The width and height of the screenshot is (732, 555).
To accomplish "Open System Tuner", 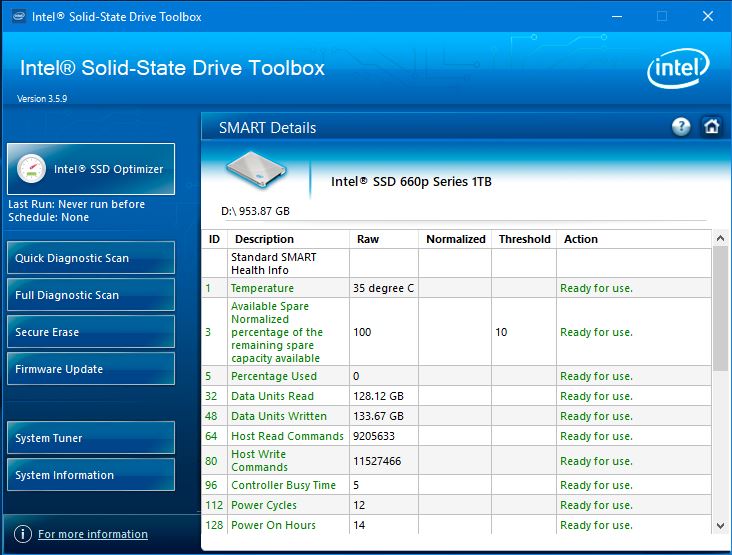I will pyautogui.click(x=91, y=437).
